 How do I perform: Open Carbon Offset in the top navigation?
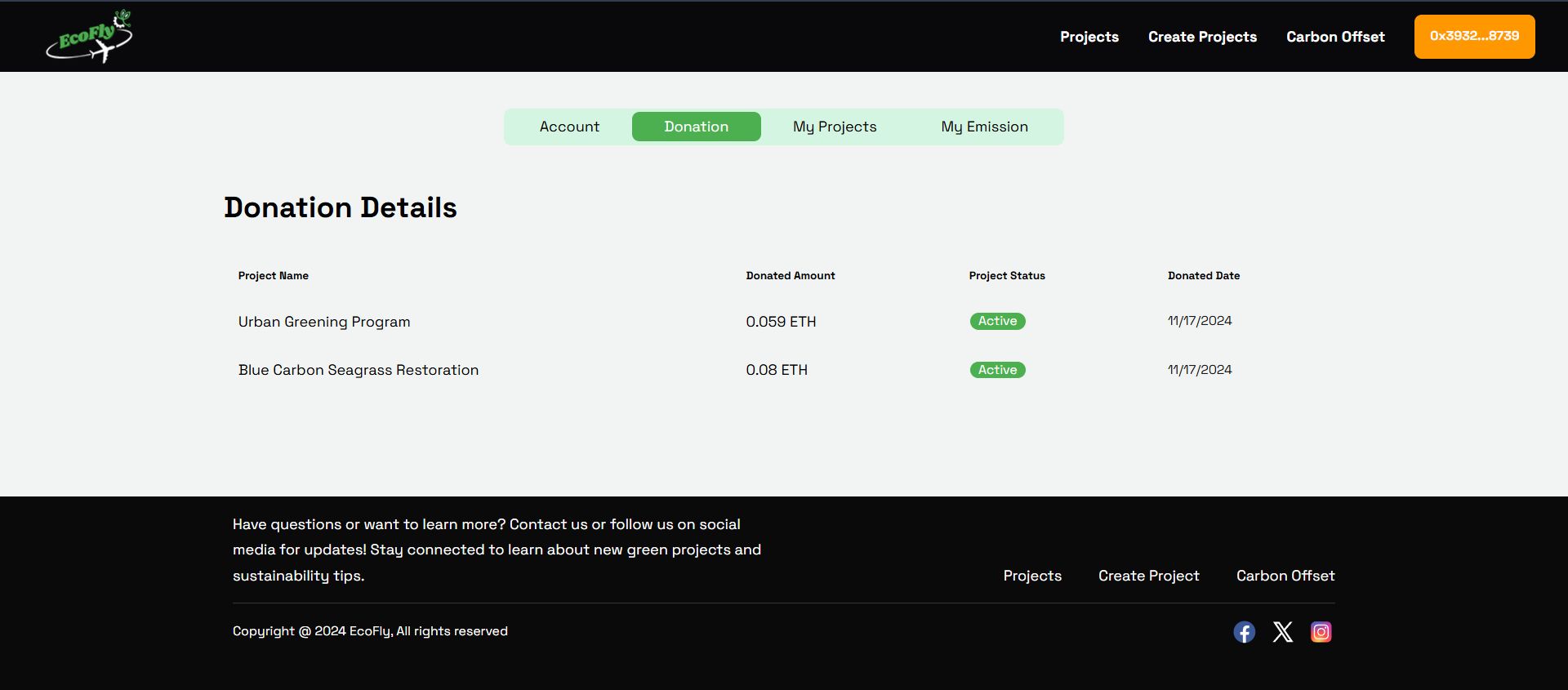[x=1335, y=37]
